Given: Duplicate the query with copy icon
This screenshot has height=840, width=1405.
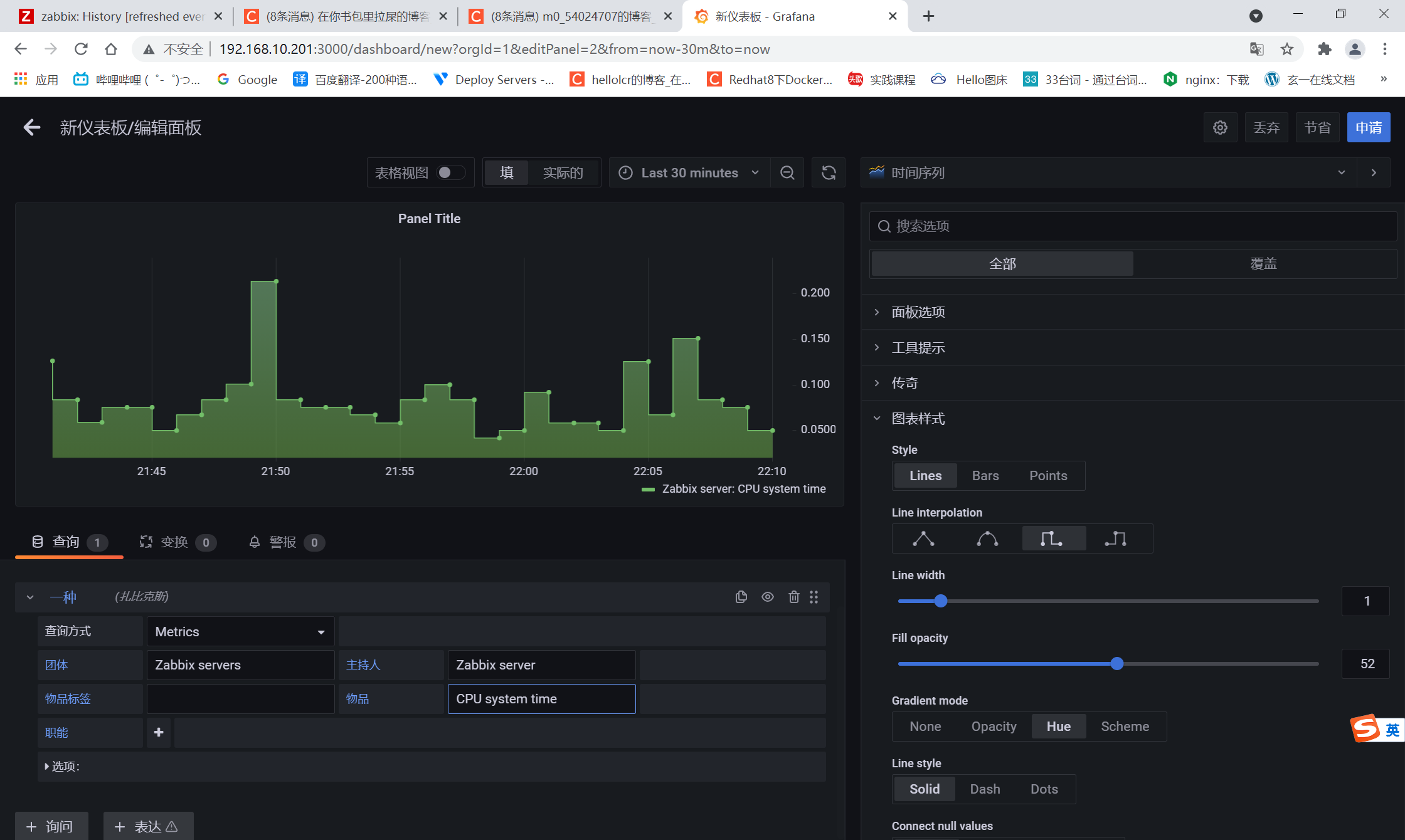Looking at the screenshot, I should (x=741, y=597).
